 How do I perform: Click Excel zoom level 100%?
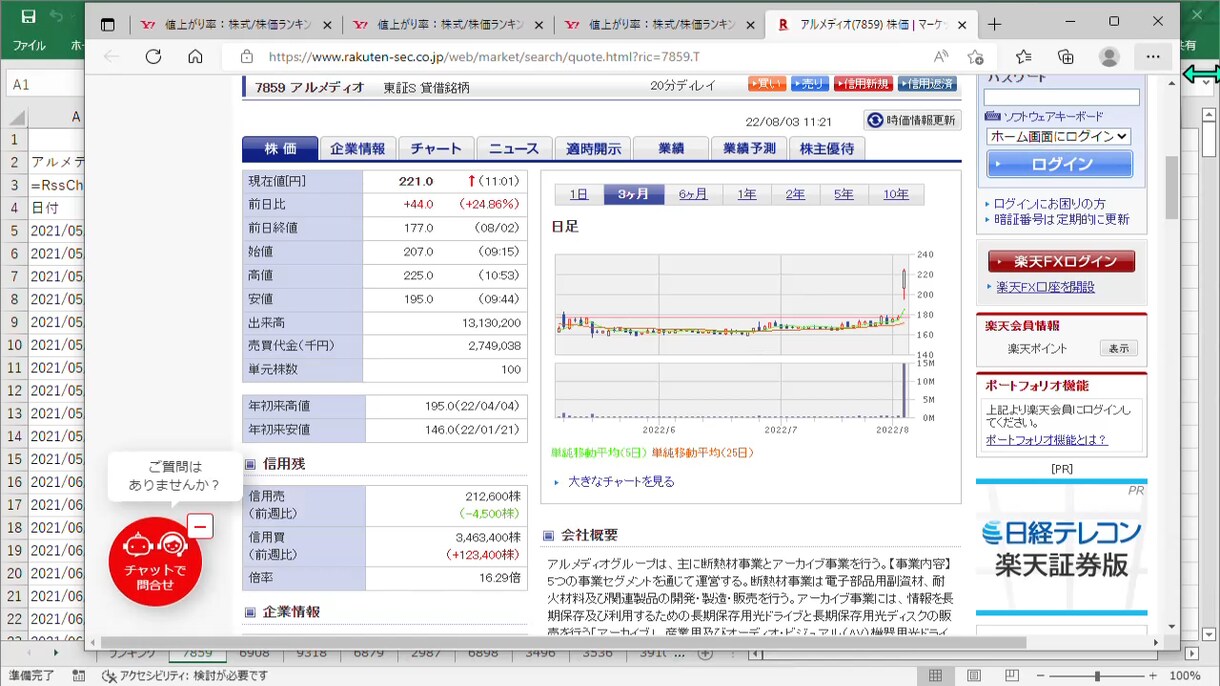pyautogui.click(x=1185, y=676)
